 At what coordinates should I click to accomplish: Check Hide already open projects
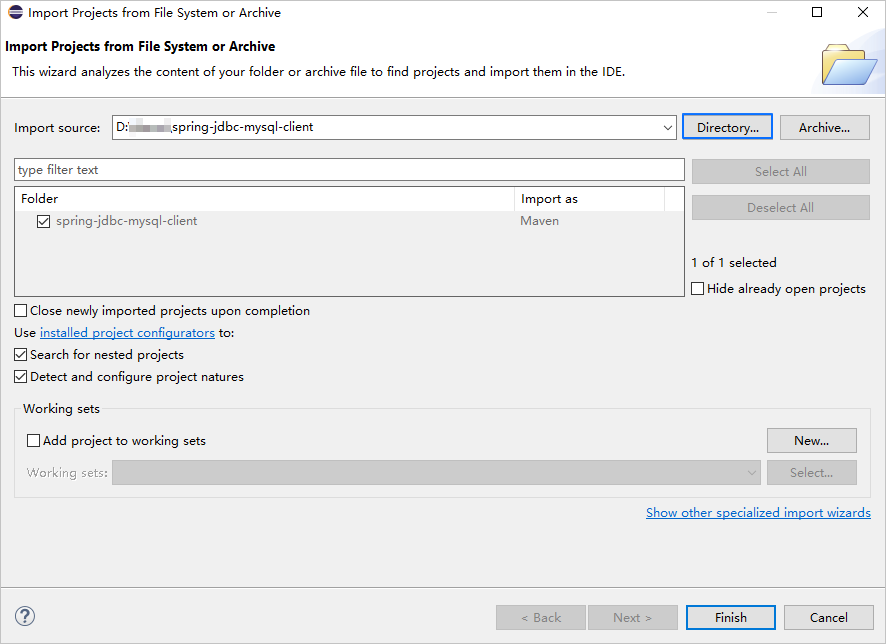point(698,289)
